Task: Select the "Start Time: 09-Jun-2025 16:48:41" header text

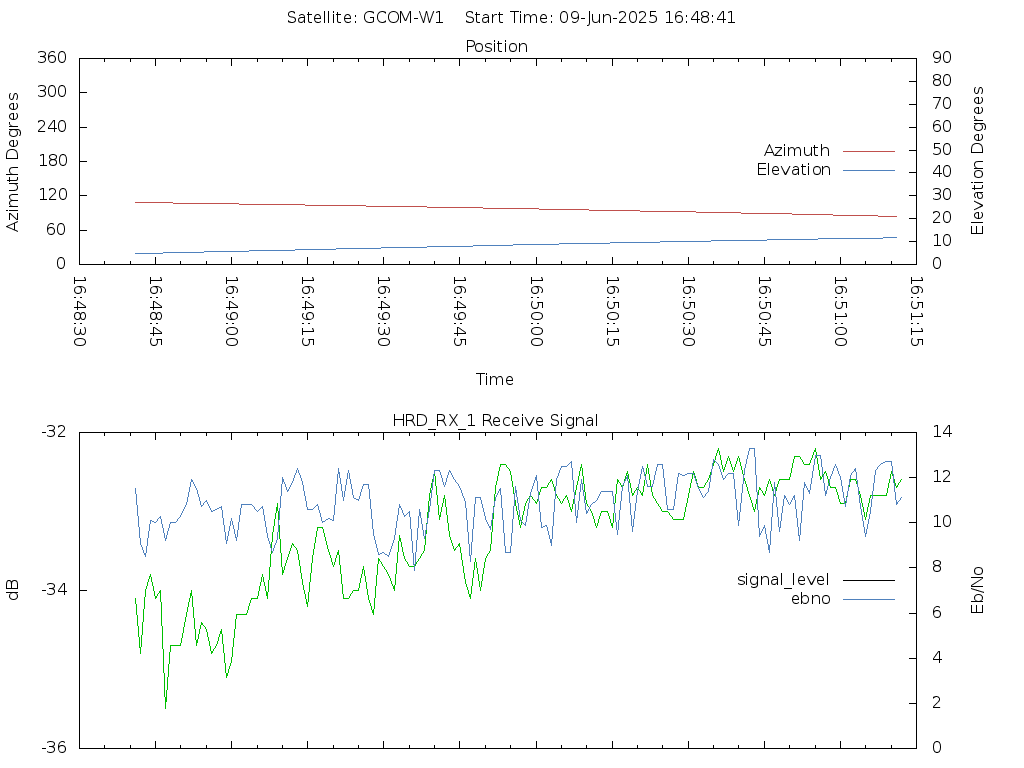Action: pyautogui.click(x=600, y=18)
